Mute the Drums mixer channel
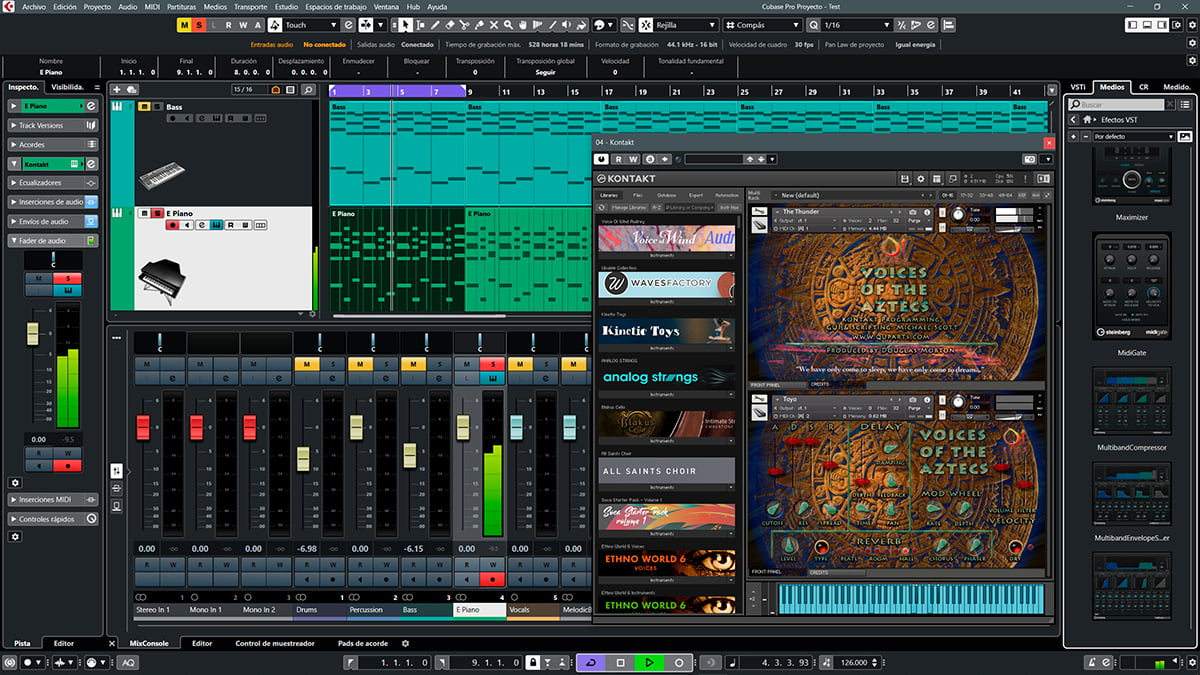This screenshot has height=675, width=1200. coord(306,364)
